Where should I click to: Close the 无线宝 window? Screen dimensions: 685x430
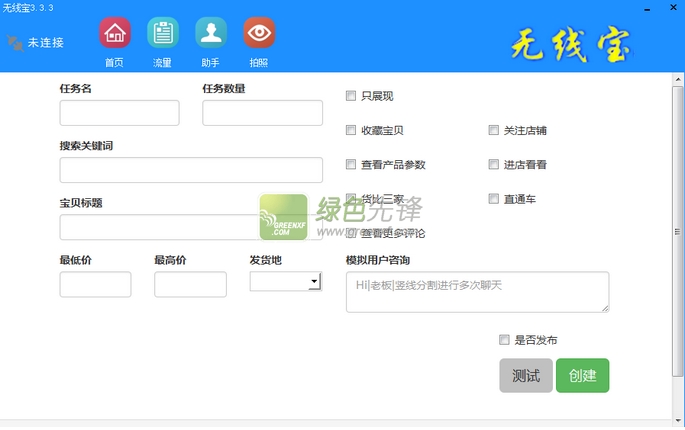pos(673,7)
